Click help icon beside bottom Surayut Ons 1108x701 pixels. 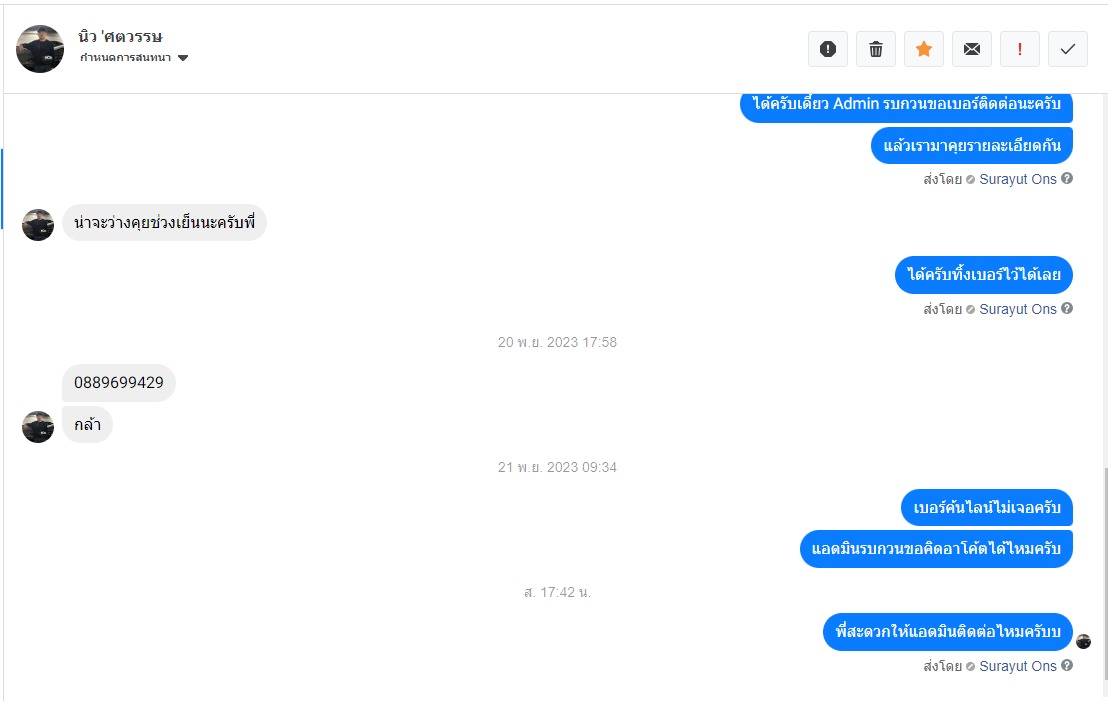tap(1067, 665)
